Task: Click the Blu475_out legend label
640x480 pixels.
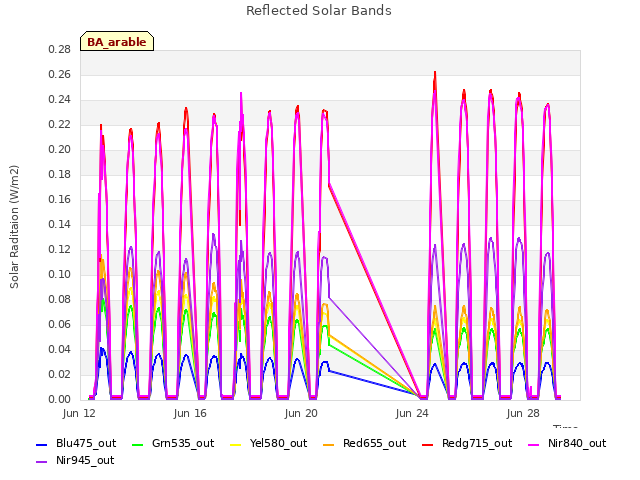Action: [x=86, y=443]
